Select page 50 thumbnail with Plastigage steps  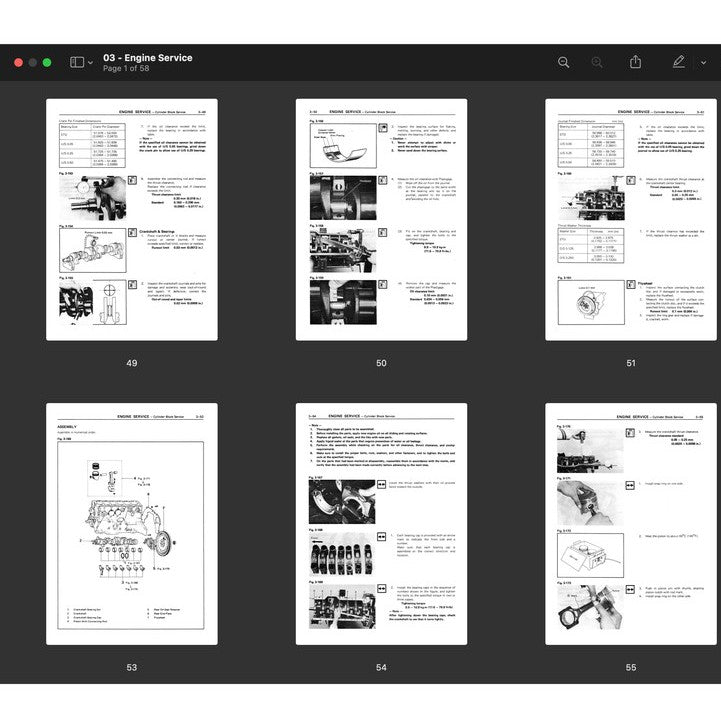381,220
